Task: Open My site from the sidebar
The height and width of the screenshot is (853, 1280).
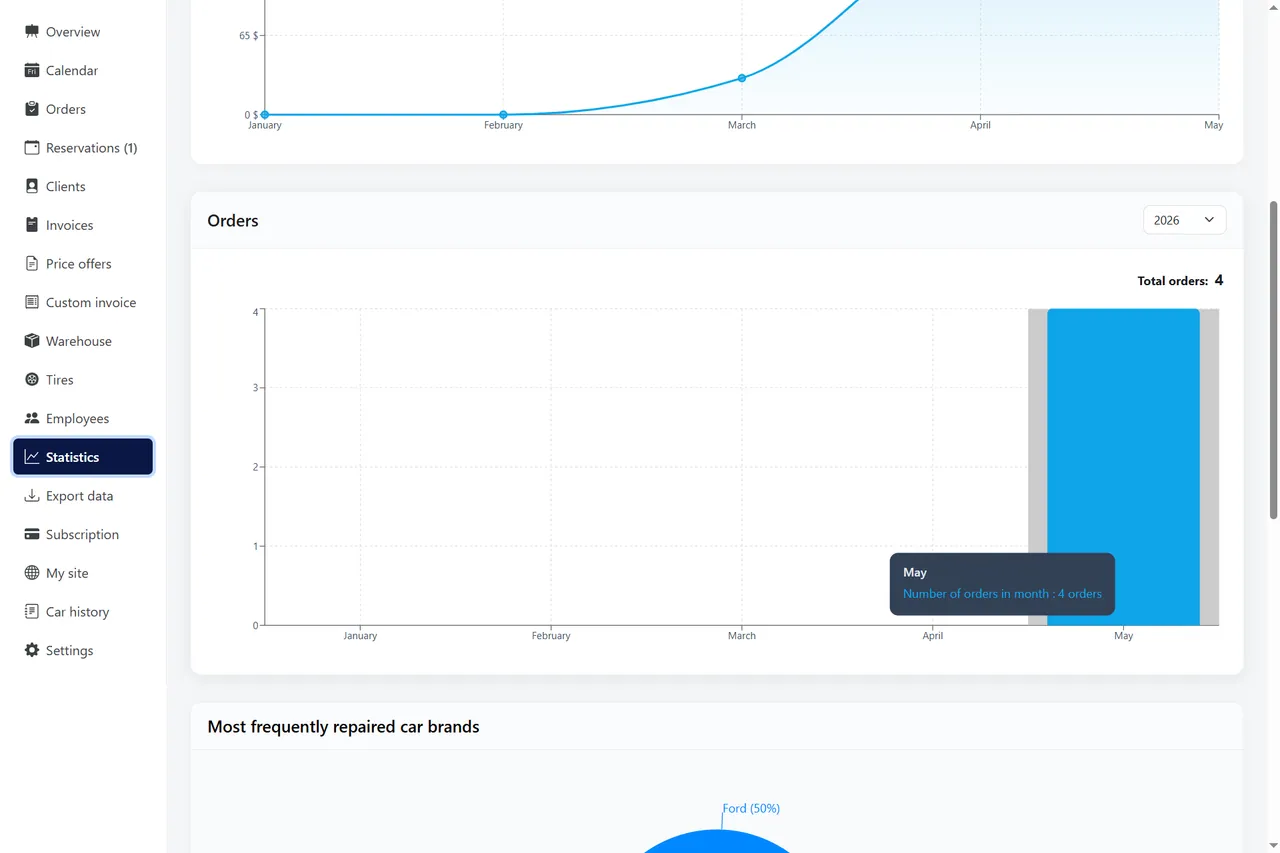Action: 83,573
